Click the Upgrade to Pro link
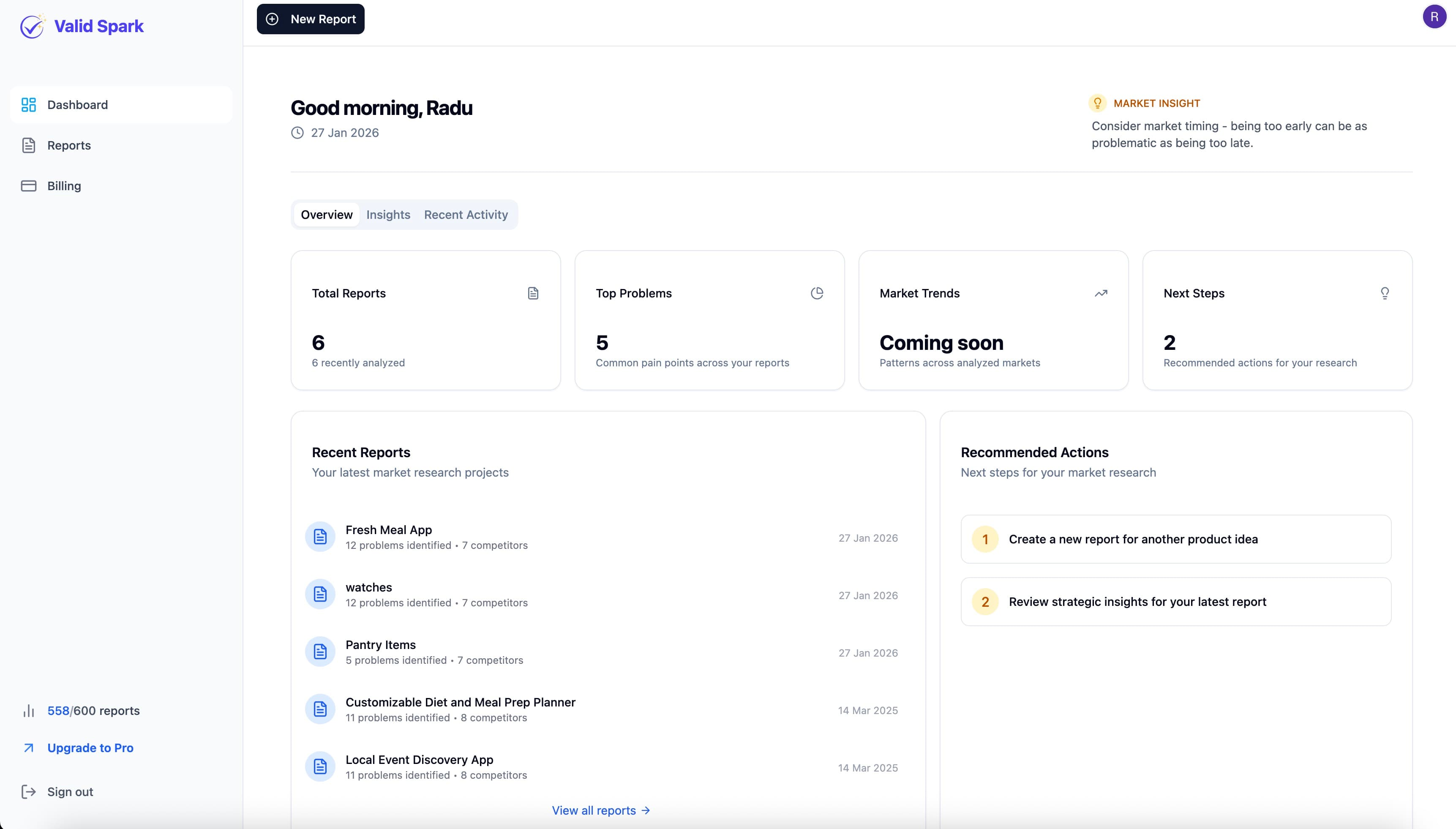 90,747
